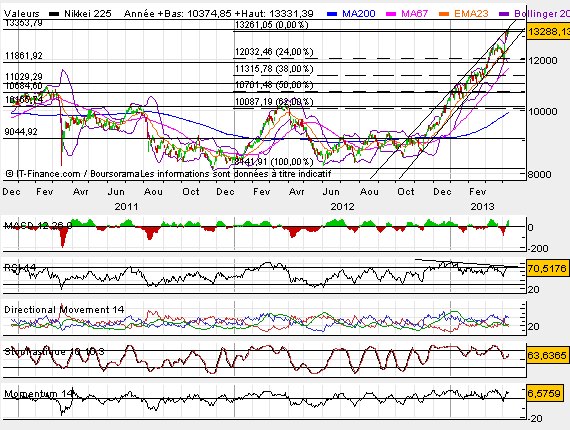Select the horizontal level label 13353,79
570x430 pixels.
(x=24, y=23)
